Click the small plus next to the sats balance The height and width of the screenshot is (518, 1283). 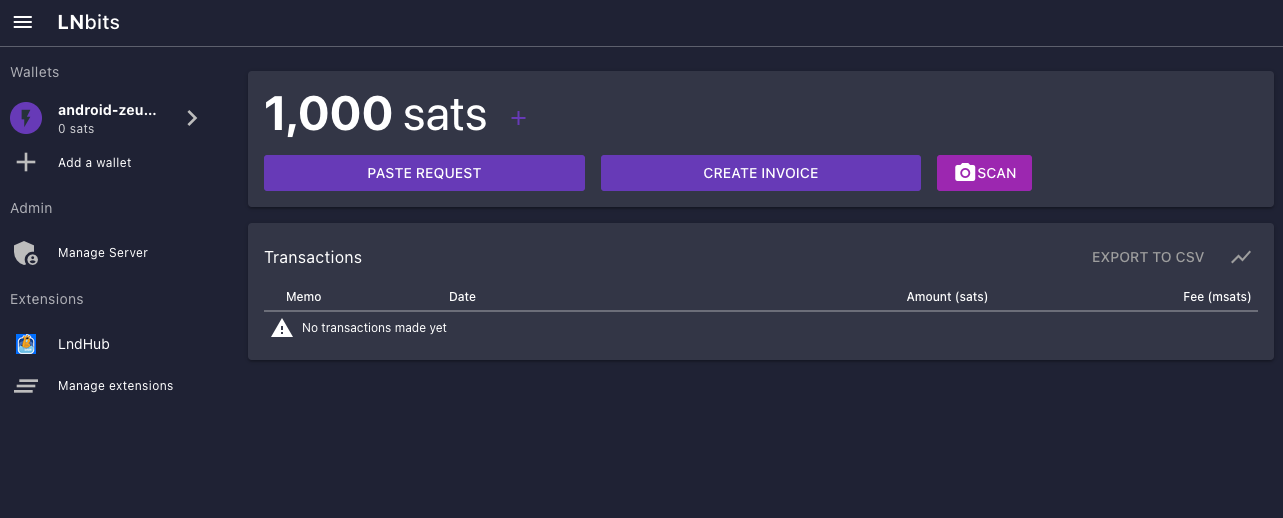click(518, 118)
